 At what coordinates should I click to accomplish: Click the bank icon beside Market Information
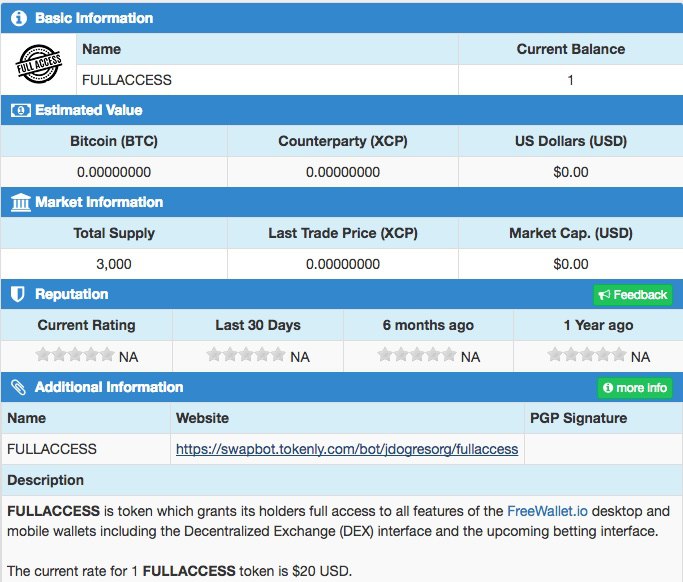pos(20,202)
